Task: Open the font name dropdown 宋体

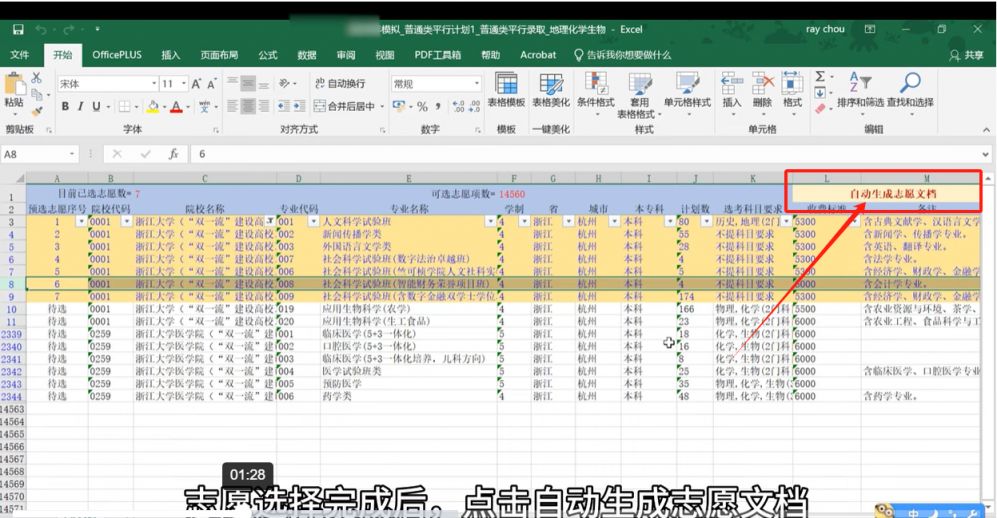Action: (154, 84)
